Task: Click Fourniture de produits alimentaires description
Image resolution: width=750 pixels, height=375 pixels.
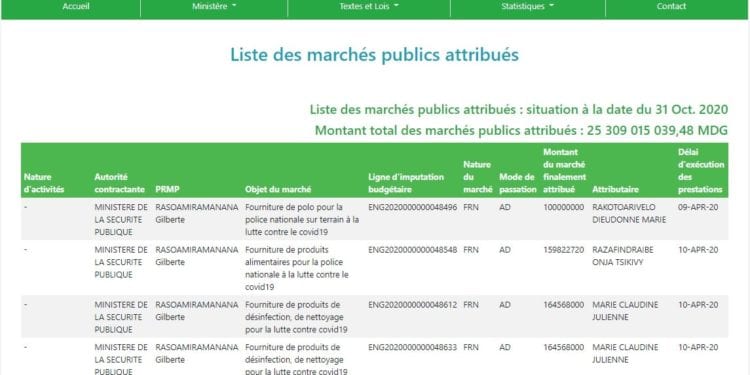Action: [297, 269]
